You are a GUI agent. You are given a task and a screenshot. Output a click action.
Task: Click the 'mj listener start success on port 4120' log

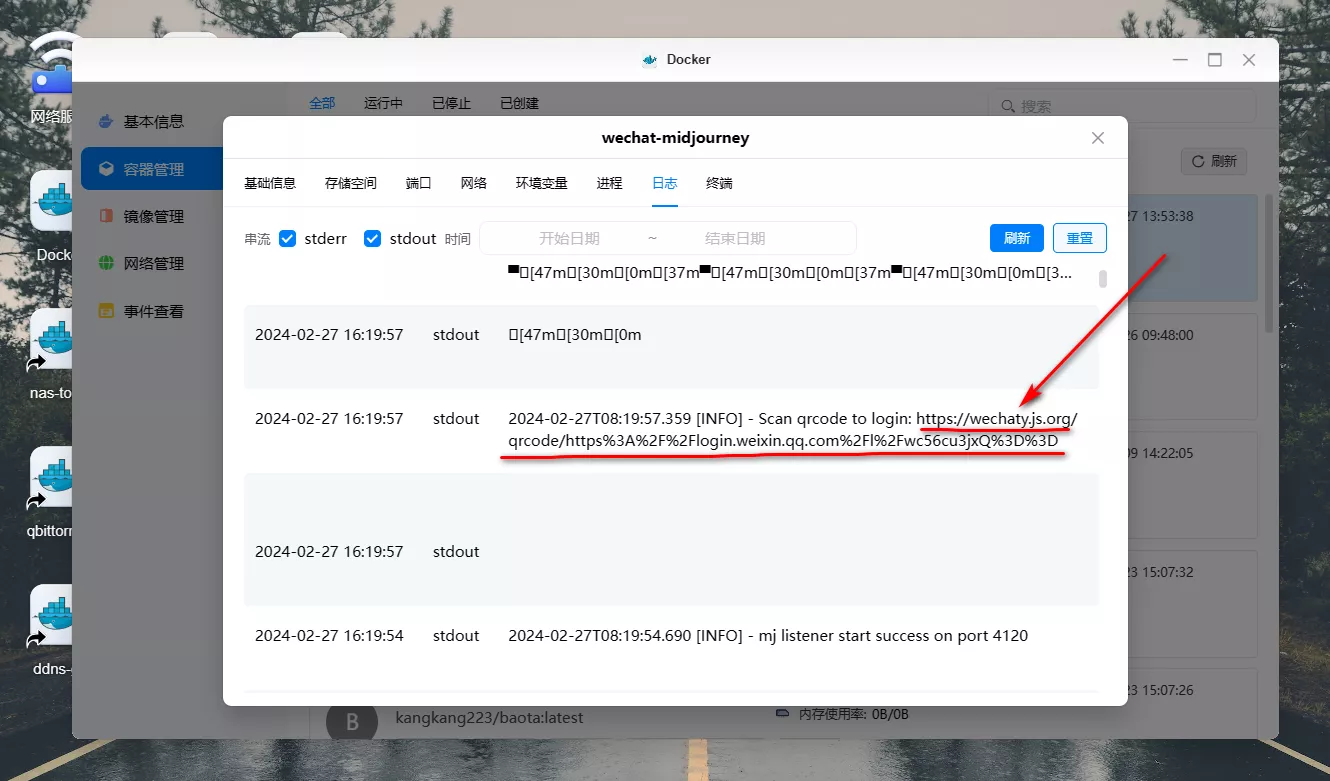[768, 636]
